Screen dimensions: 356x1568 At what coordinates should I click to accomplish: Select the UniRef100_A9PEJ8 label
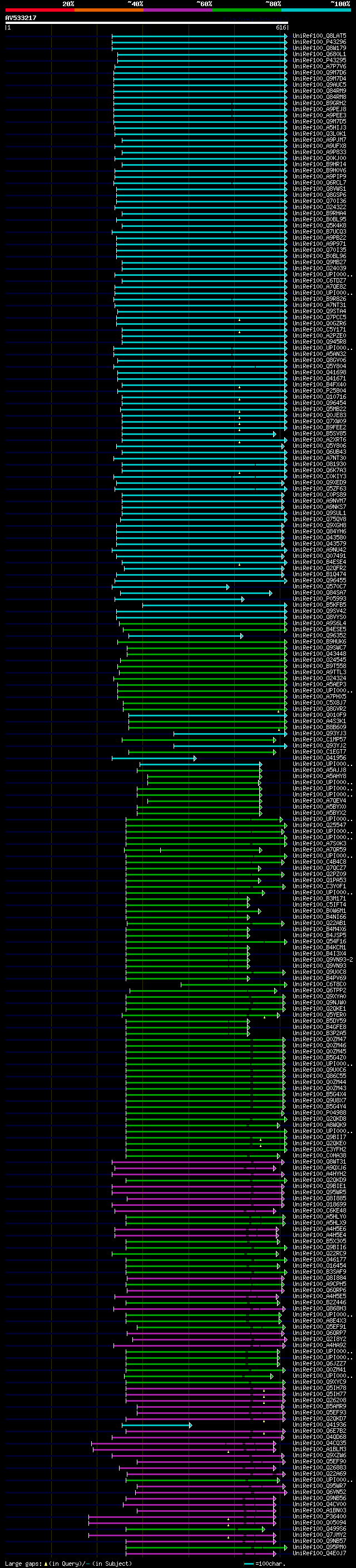[x=319, y=109]
